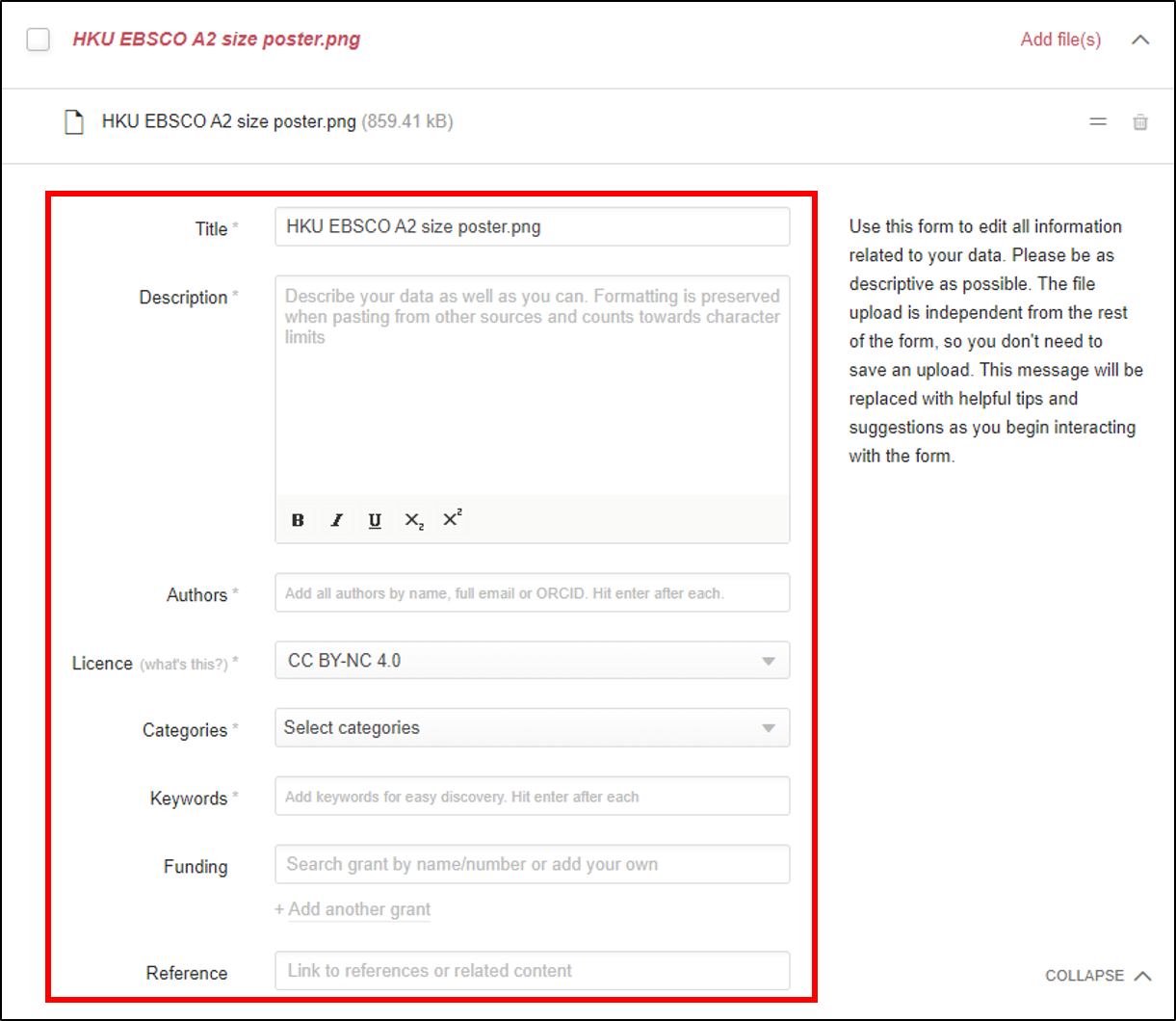Click file row name 'HKU EBSCO A2 size poster.png'
Viewport: 1176px width, 1021px height.
point(229,122)
